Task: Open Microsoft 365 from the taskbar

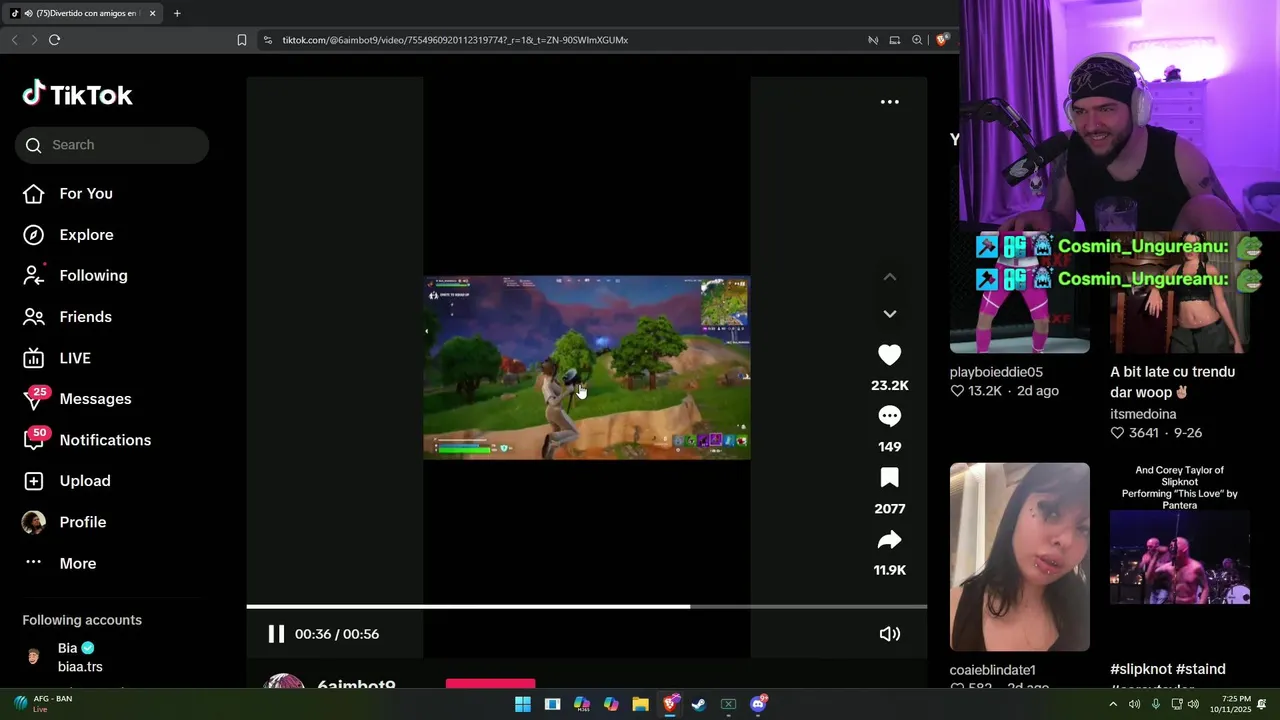Action: tap(582, 704)
